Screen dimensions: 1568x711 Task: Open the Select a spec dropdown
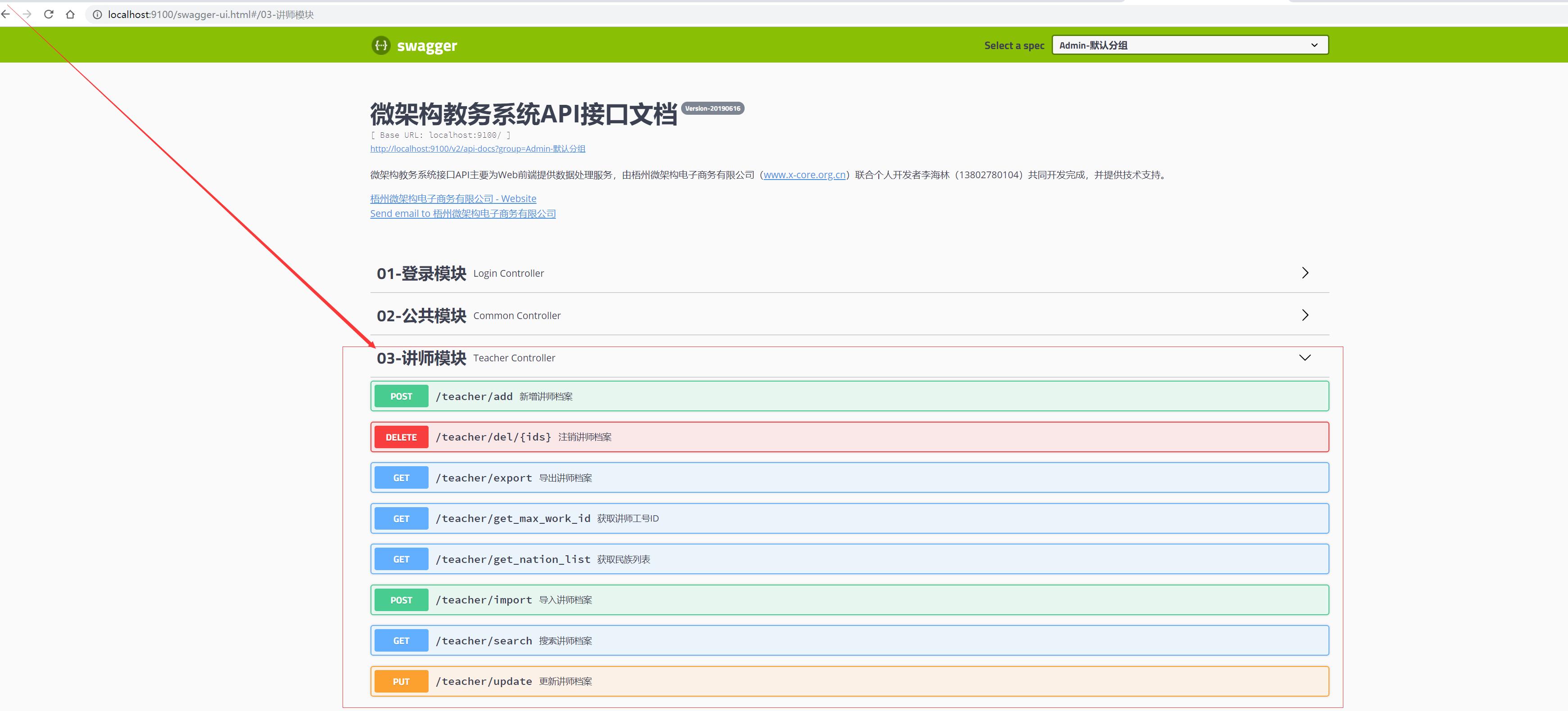tap(1190, 45)
